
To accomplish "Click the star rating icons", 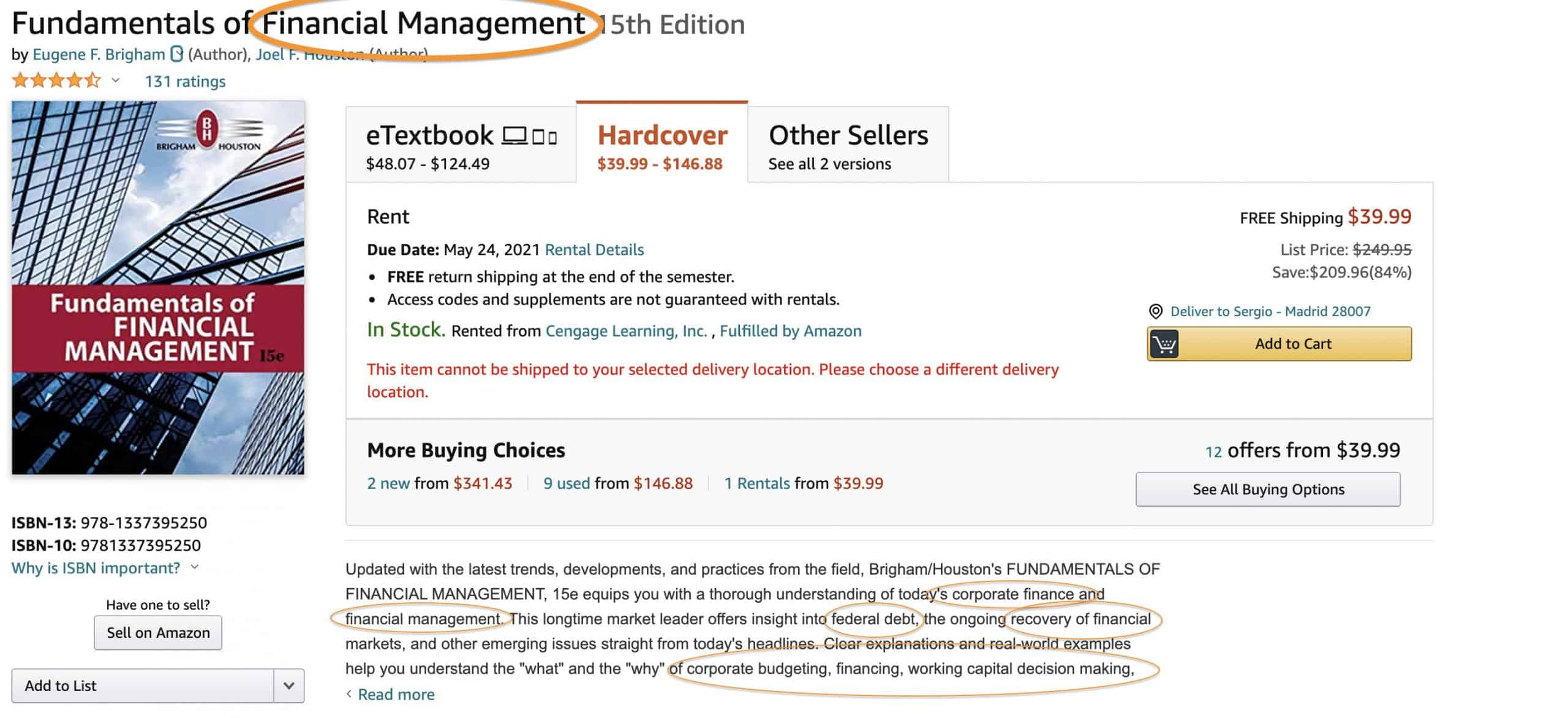I will point(55,80).
